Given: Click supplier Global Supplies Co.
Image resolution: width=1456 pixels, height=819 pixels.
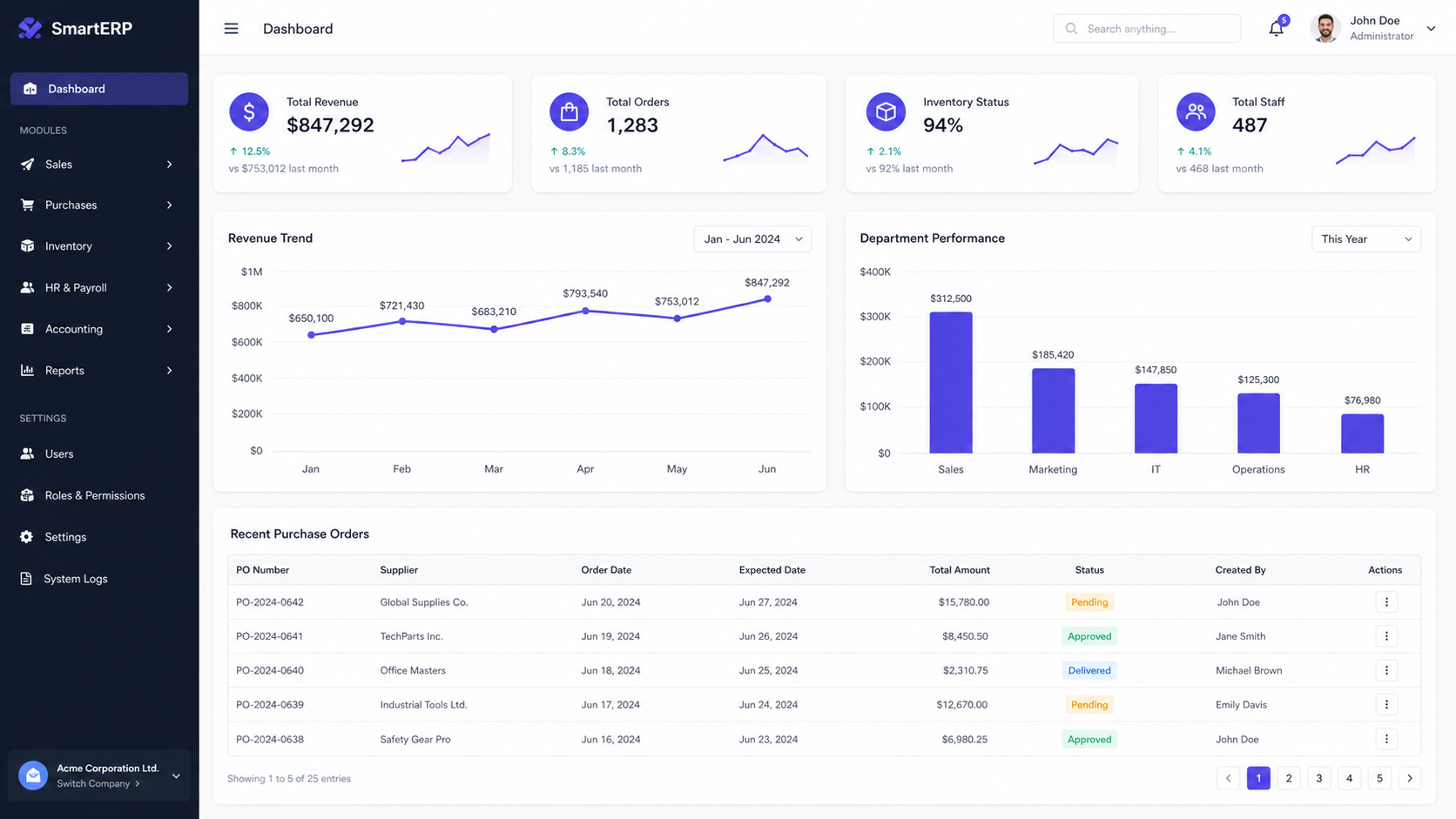Looking at the screenshot, I should click(x=424, y=602).
